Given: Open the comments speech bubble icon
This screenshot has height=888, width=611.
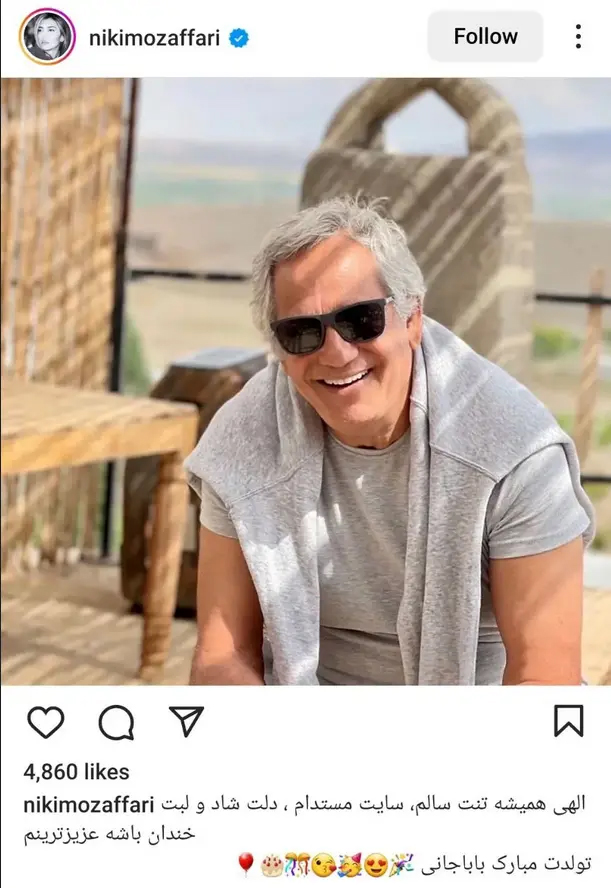Looking at the screenshot, I should click(x=116, y=722).
